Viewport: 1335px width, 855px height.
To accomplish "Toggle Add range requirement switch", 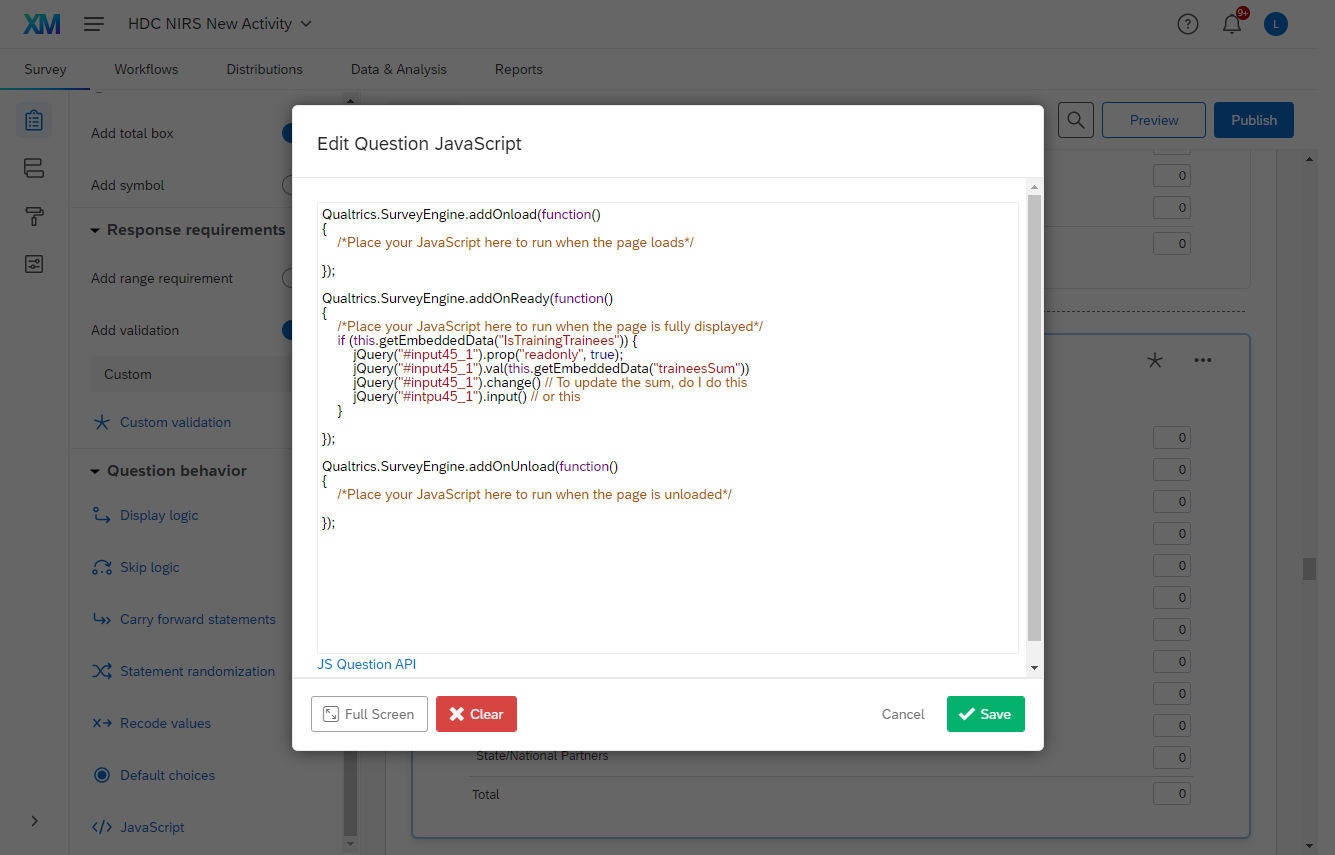I will [x=288, y=278].
